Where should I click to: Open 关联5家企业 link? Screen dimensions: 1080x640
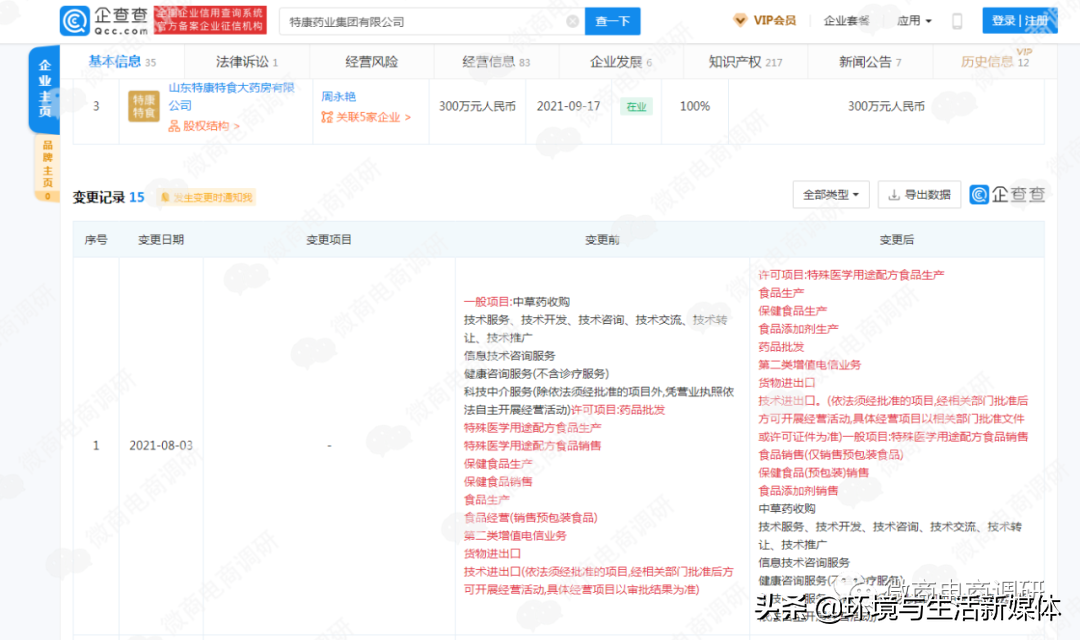click(x=366, y=117)
